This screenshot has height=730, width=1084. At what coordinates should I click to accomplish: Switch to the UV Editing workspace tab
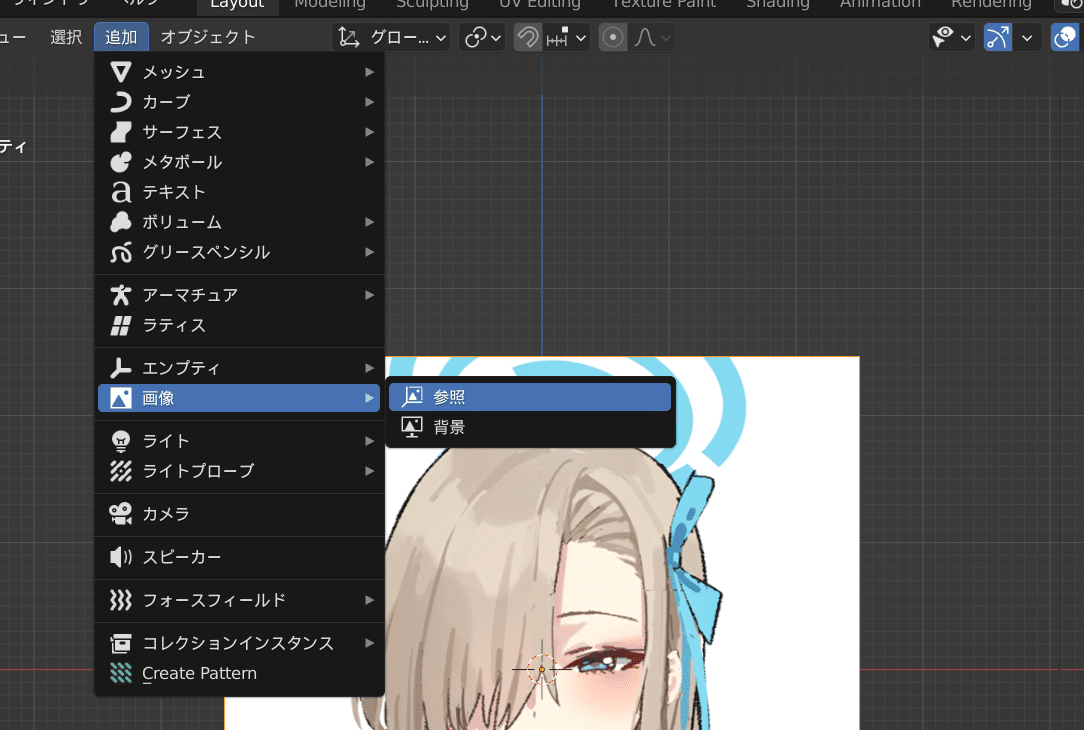coord(540,5)
